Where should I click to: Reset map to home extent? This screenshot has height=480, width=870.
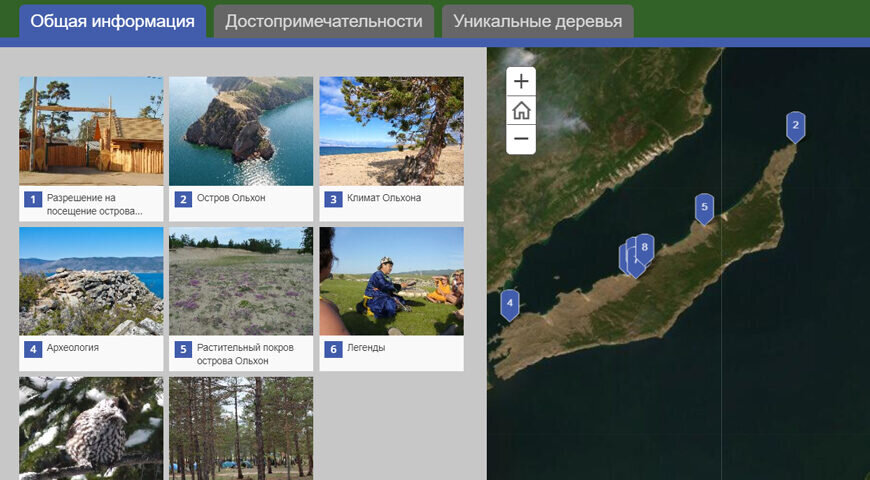click(x=520, y=110)
